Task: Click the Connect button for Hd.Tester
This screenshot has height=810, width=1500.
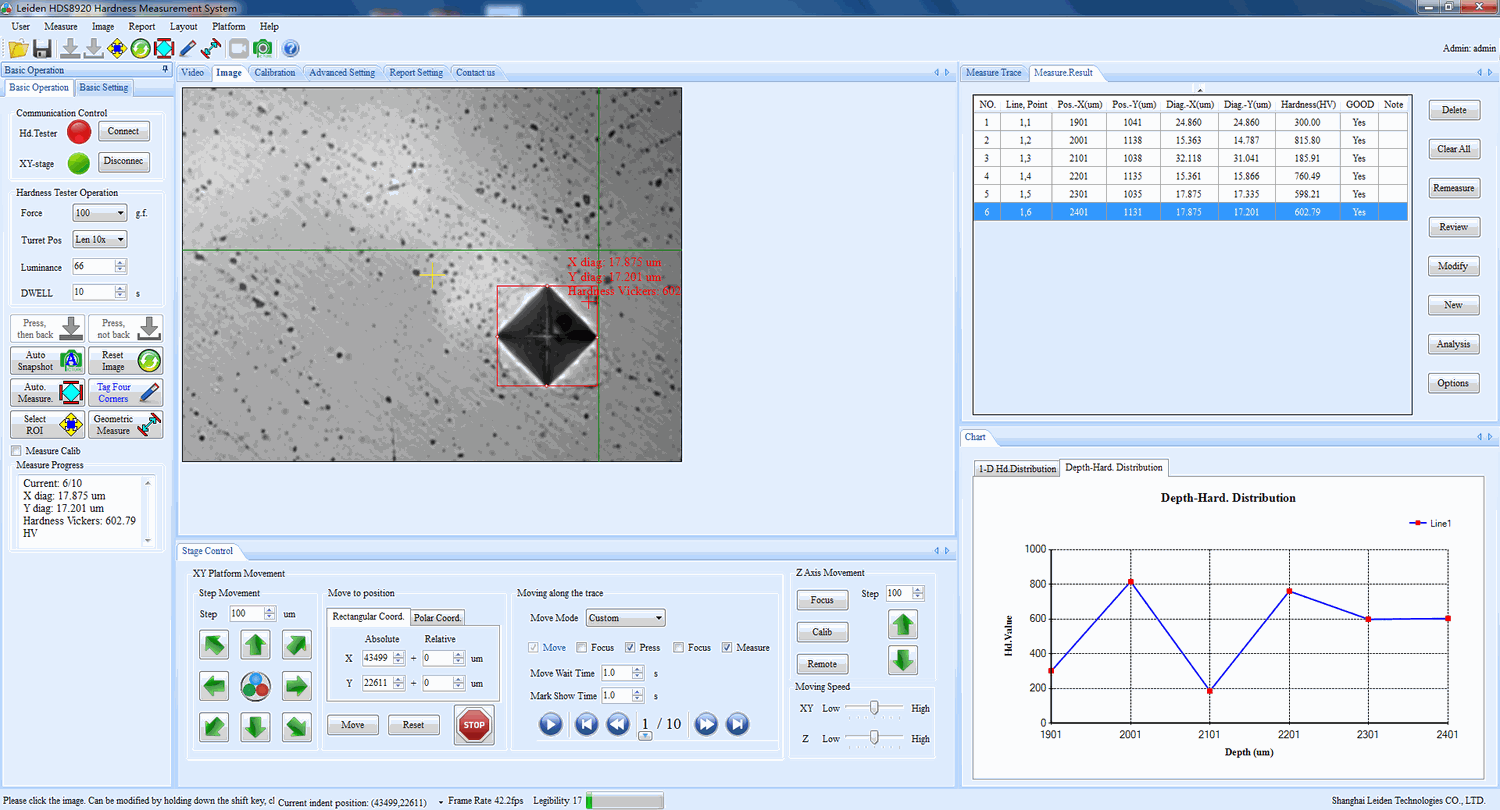Action: (x=124, y=131)
